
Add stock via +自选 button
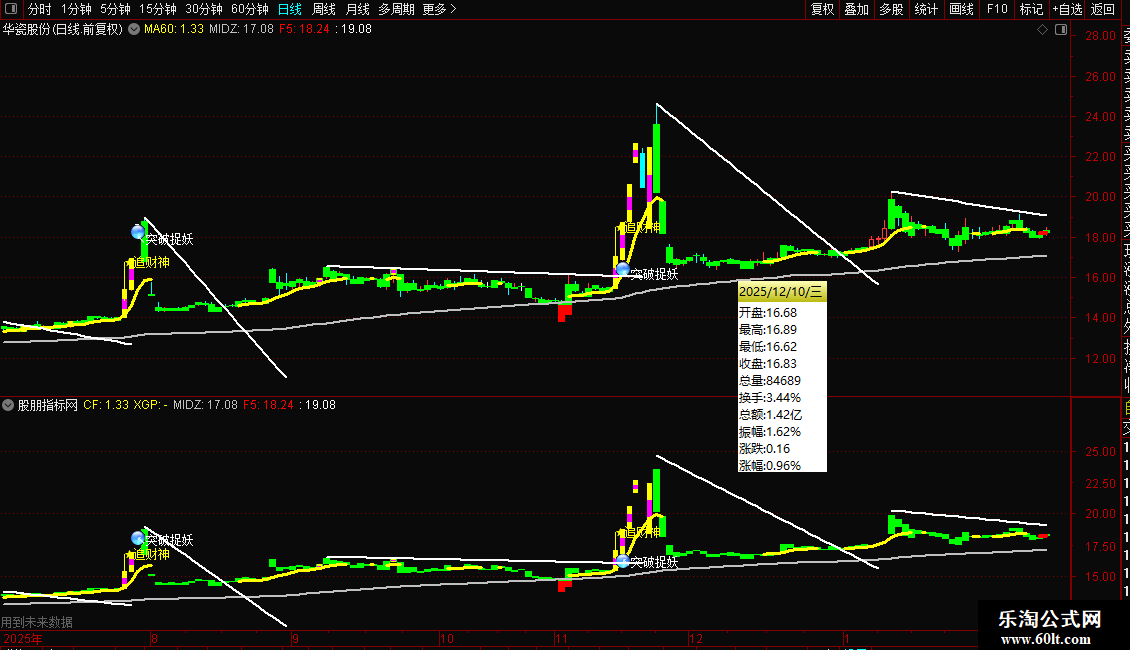coord(1068,9)
